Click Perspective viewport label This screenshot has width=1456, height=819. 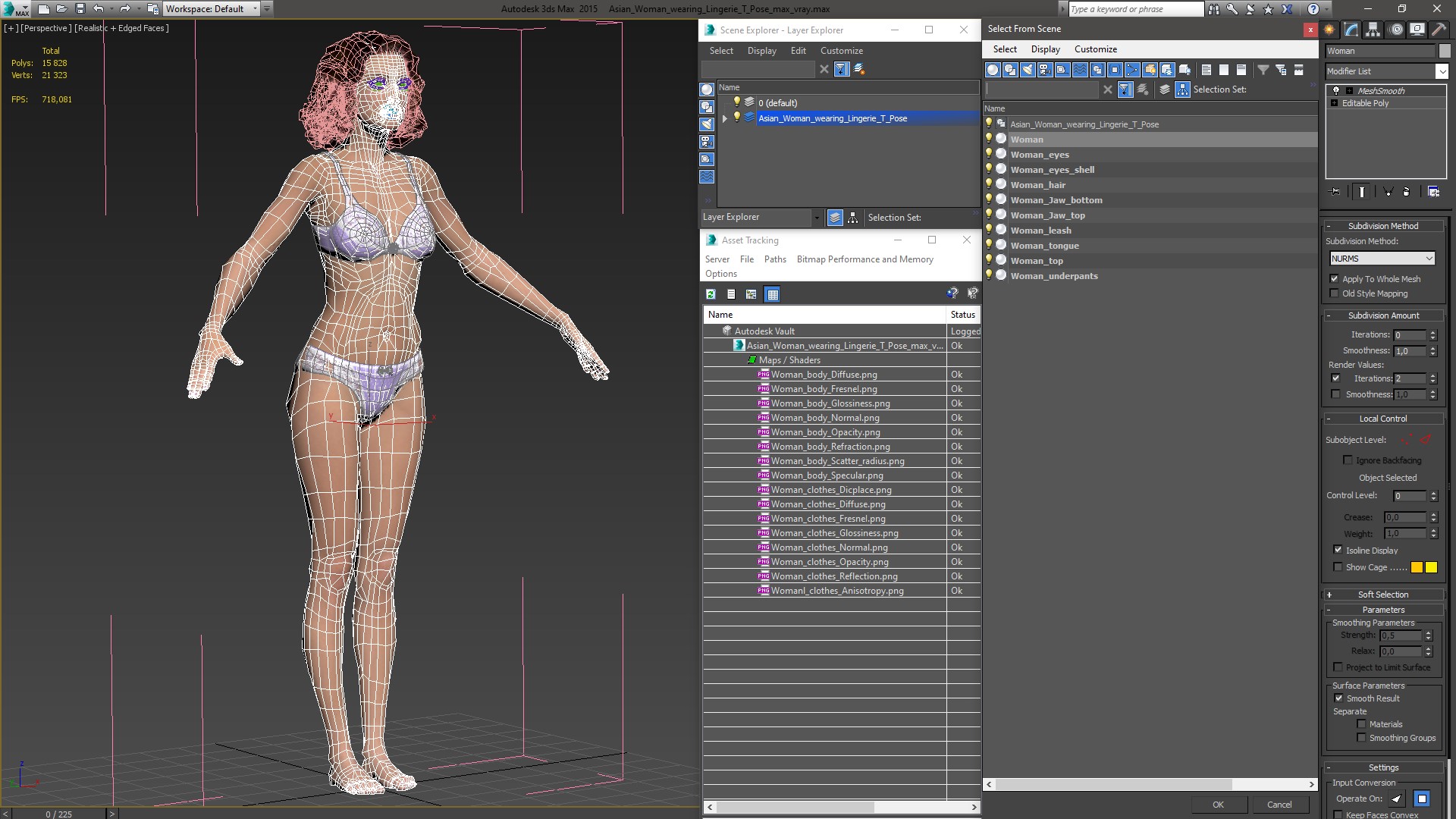[45, 28]
